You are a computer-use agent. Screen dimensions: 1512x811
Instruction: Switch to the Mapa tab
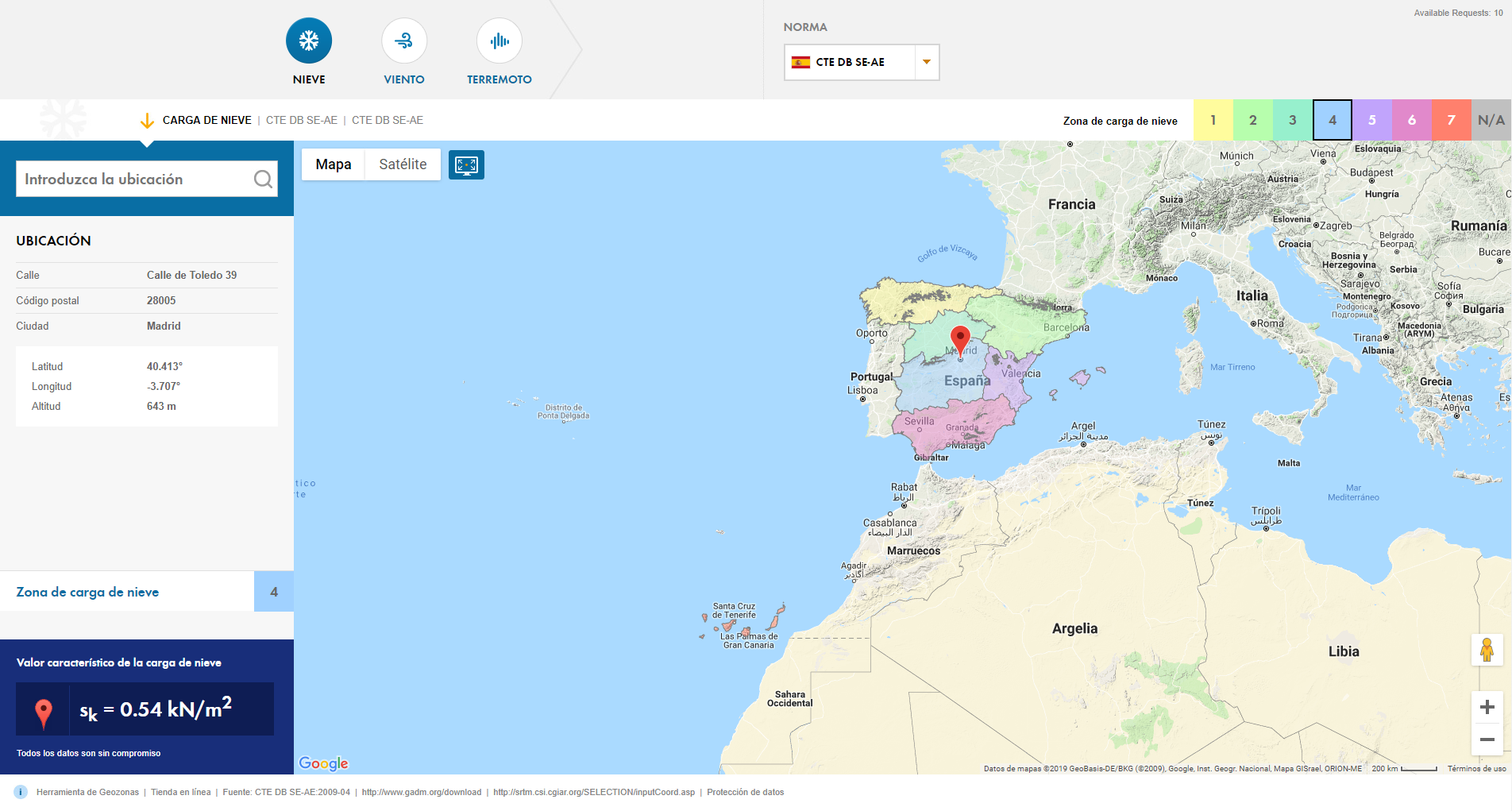pyautogui.click(x=332, y=164)
